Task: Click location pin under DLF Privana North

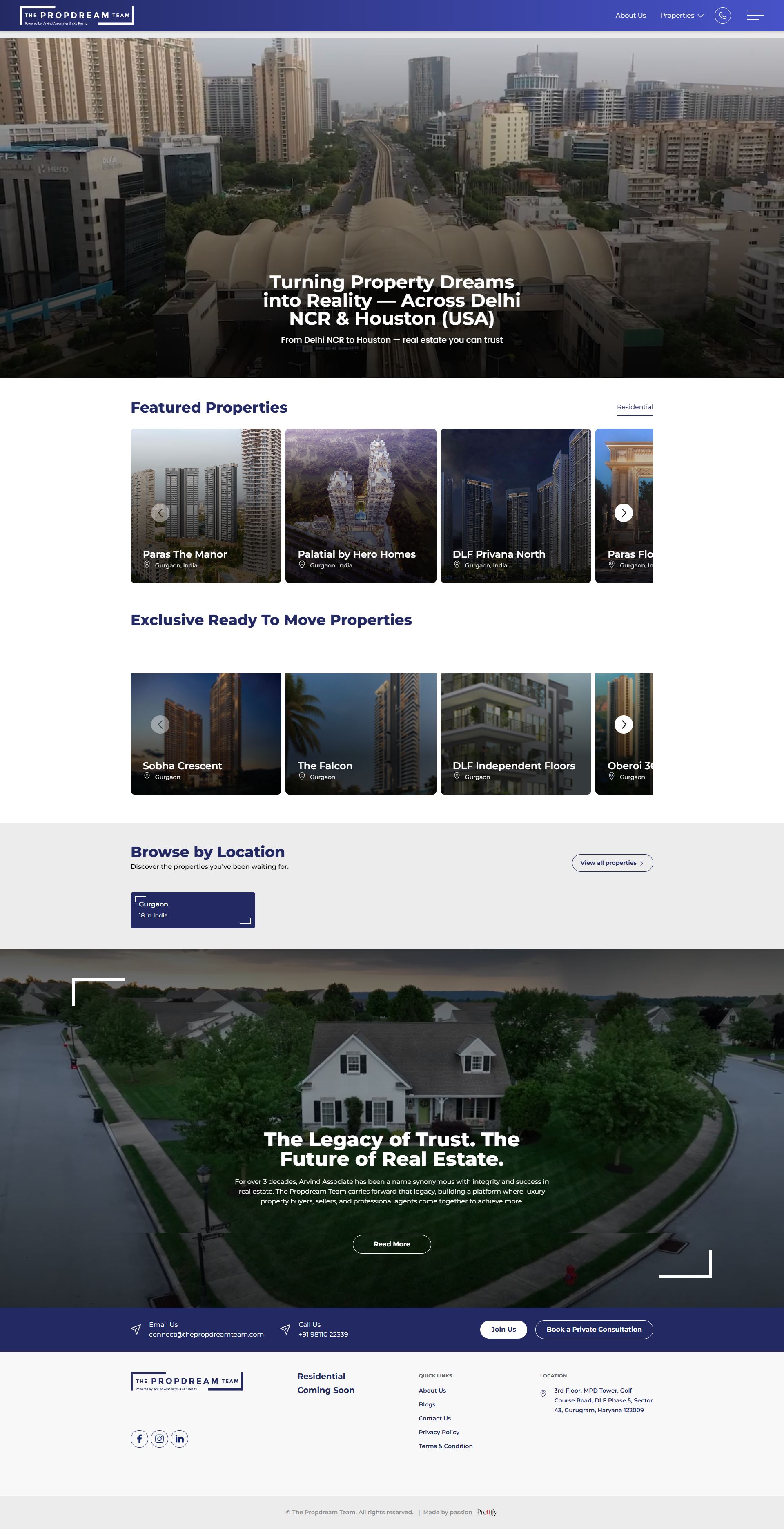Action: tap(457, 565)
